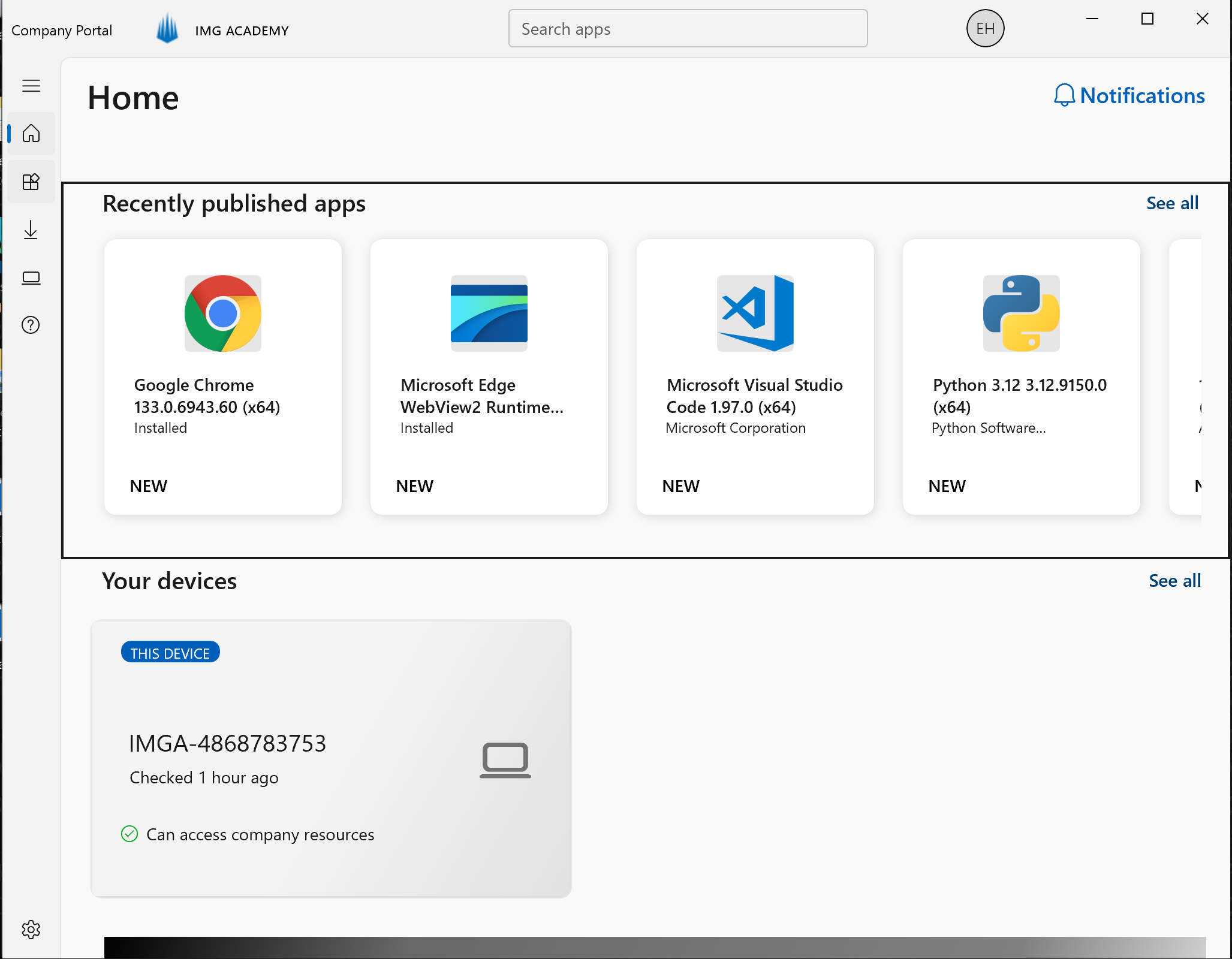Go to Home in sidebar

coord(31,133)
